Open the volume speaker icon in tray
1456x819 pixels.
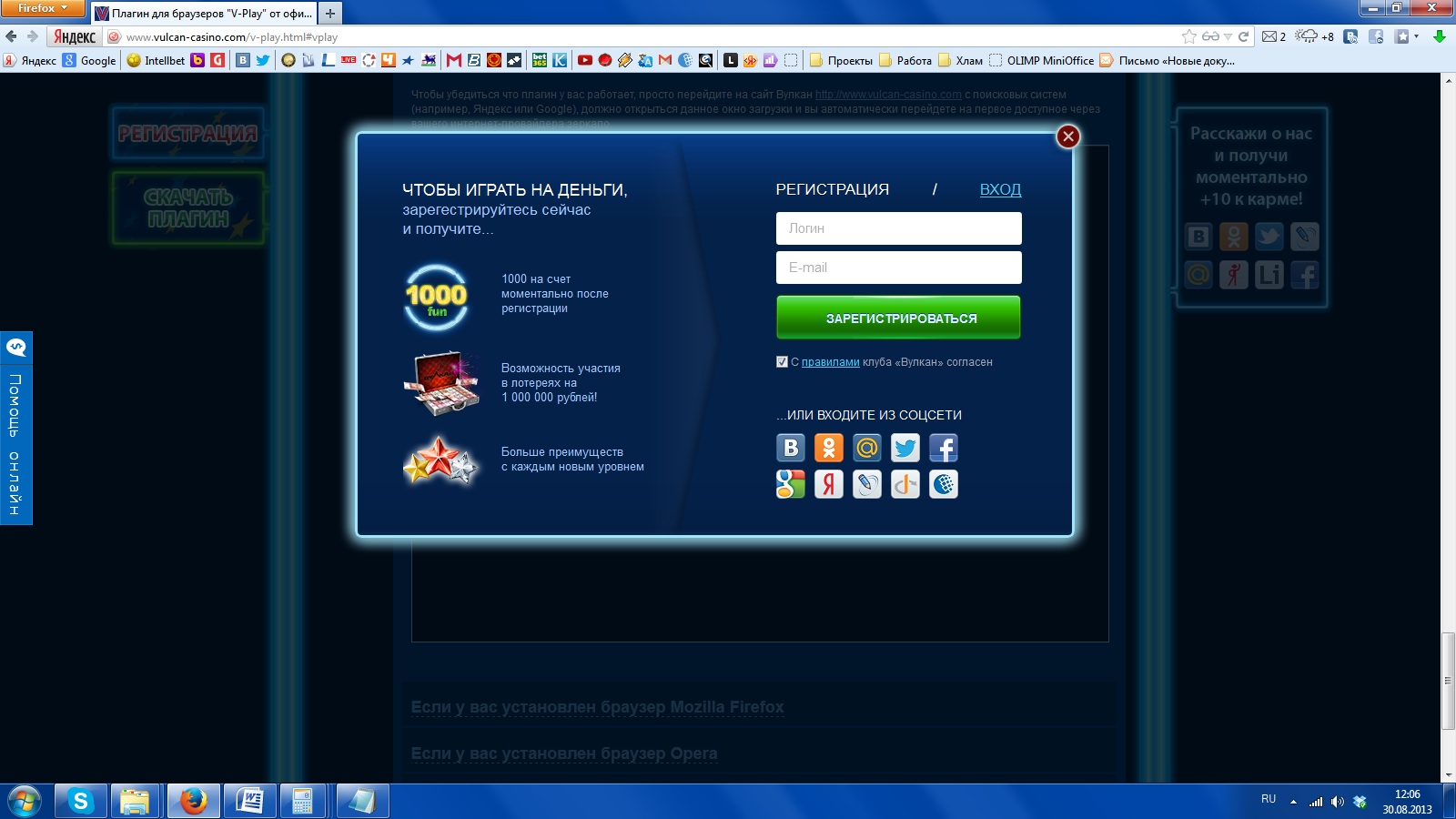coord(1337,802)
